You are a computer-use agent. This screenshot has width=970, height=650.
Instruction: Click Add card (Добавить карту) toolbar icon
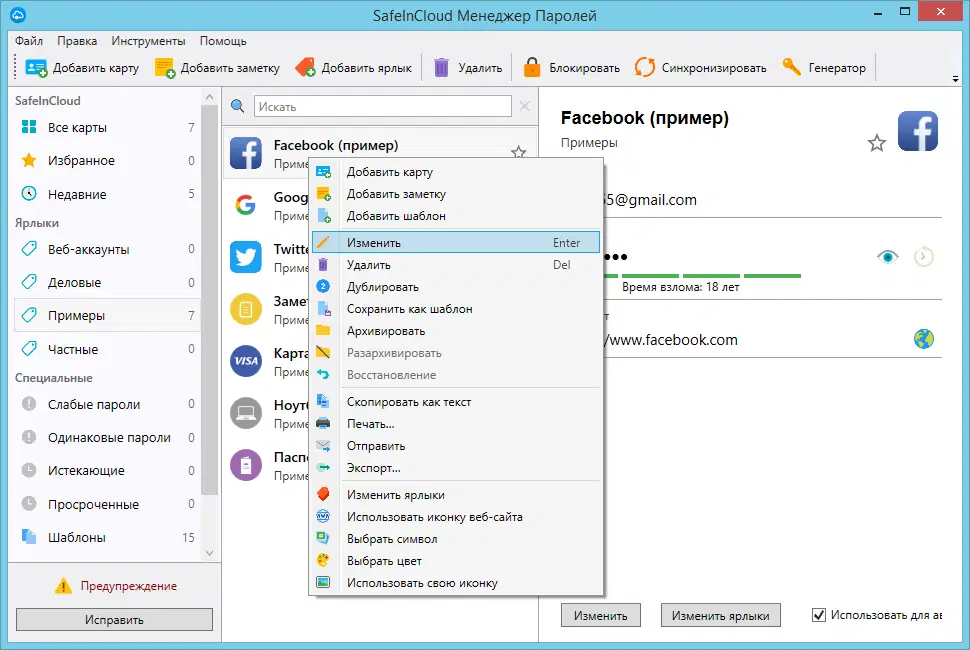[x=36, y=68]
